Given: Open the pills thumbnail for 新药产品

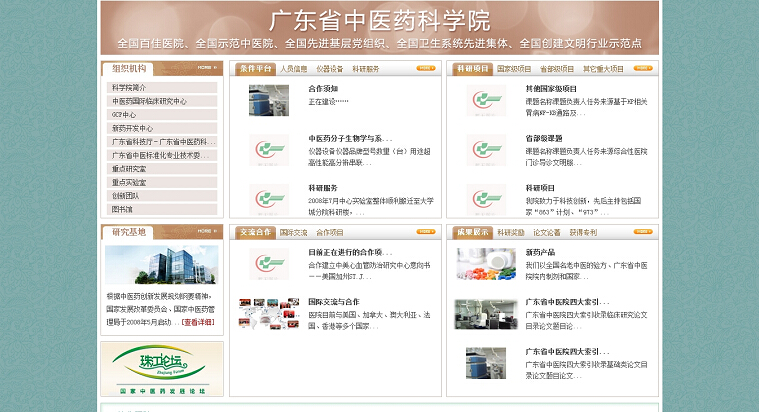Looking at the screenshot, I should click(x=486, y=263).
